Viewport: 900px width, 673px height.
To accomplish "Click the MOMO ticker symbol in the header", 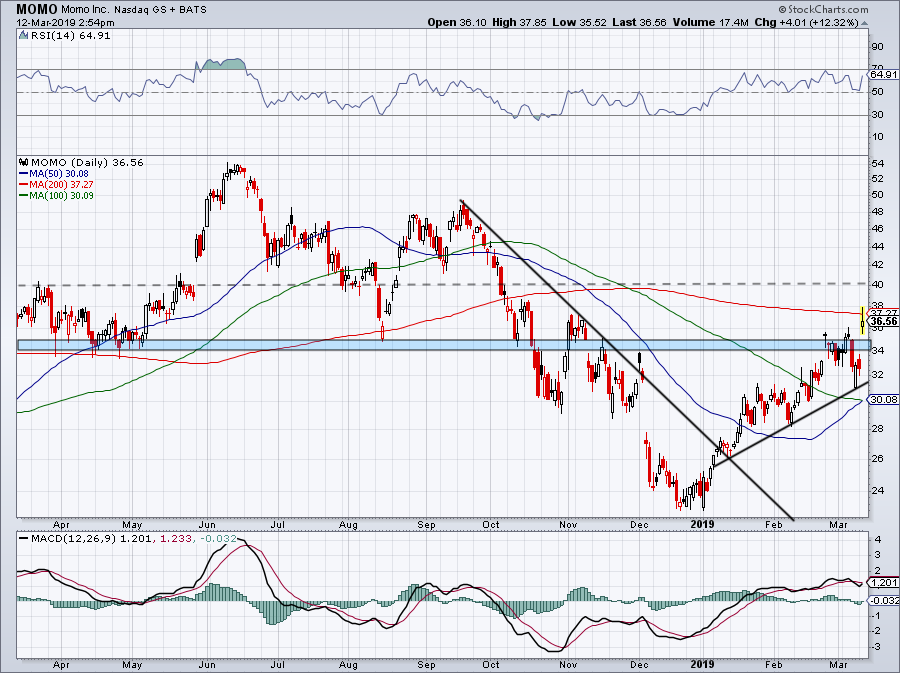I will point(37,9).
